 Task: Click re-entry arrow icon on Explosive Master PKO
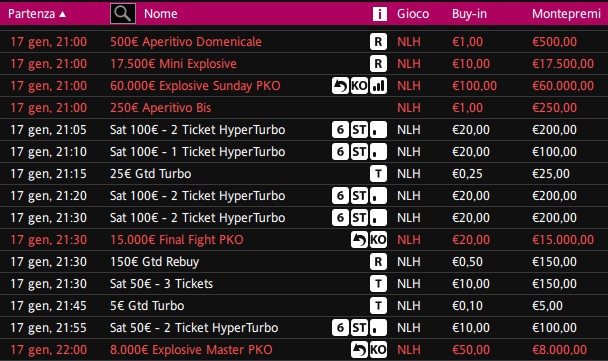click(x=359, y=350)
